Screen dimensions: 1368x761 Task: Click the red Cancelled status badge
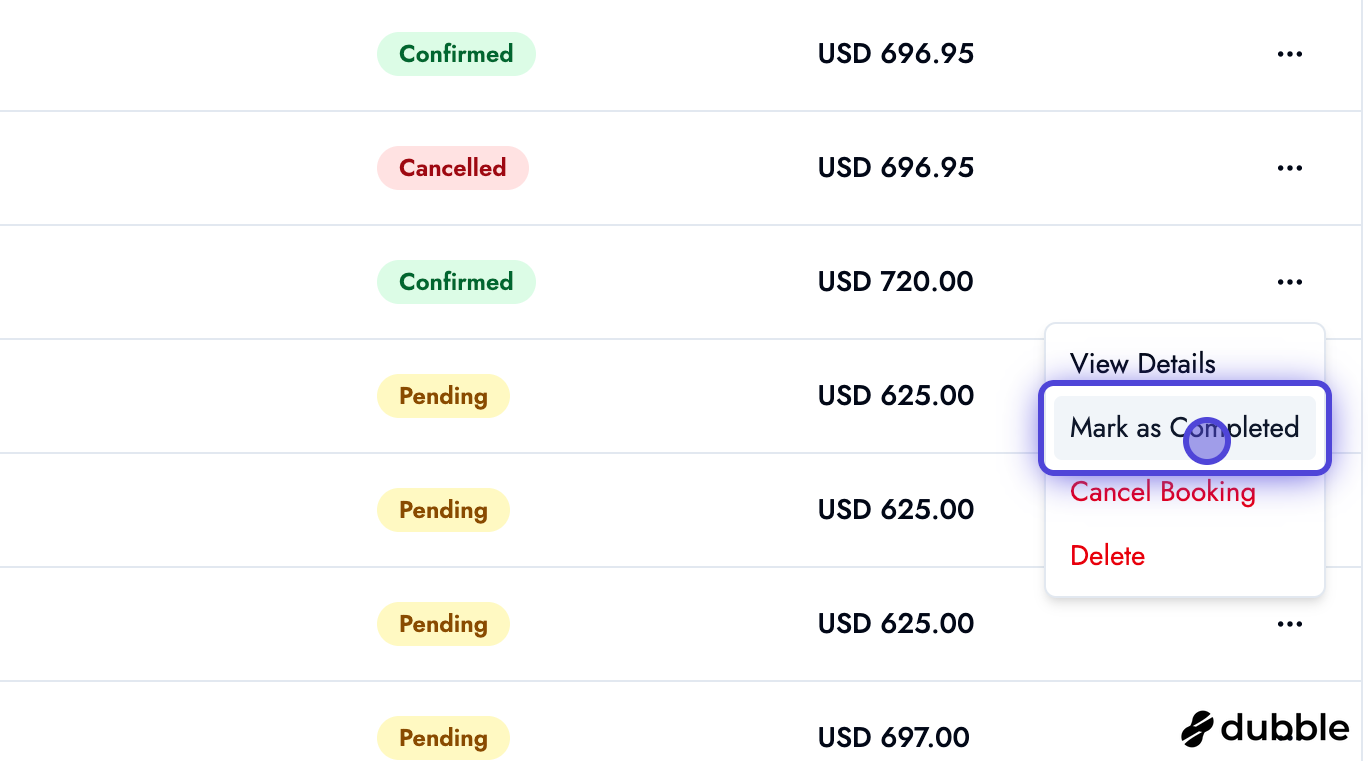[x=452, y=168]
